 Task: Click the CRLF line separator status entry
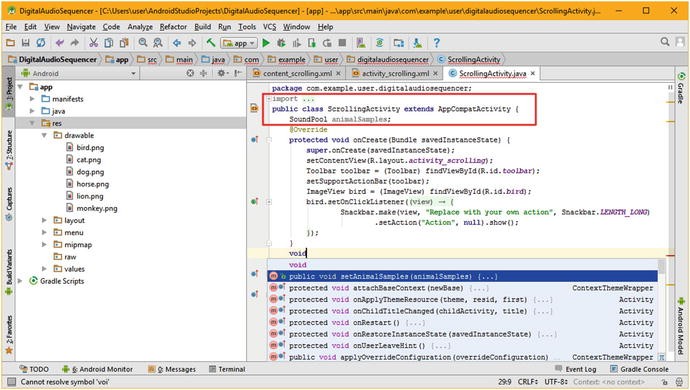pyautogui.click(x=528, y=382)
